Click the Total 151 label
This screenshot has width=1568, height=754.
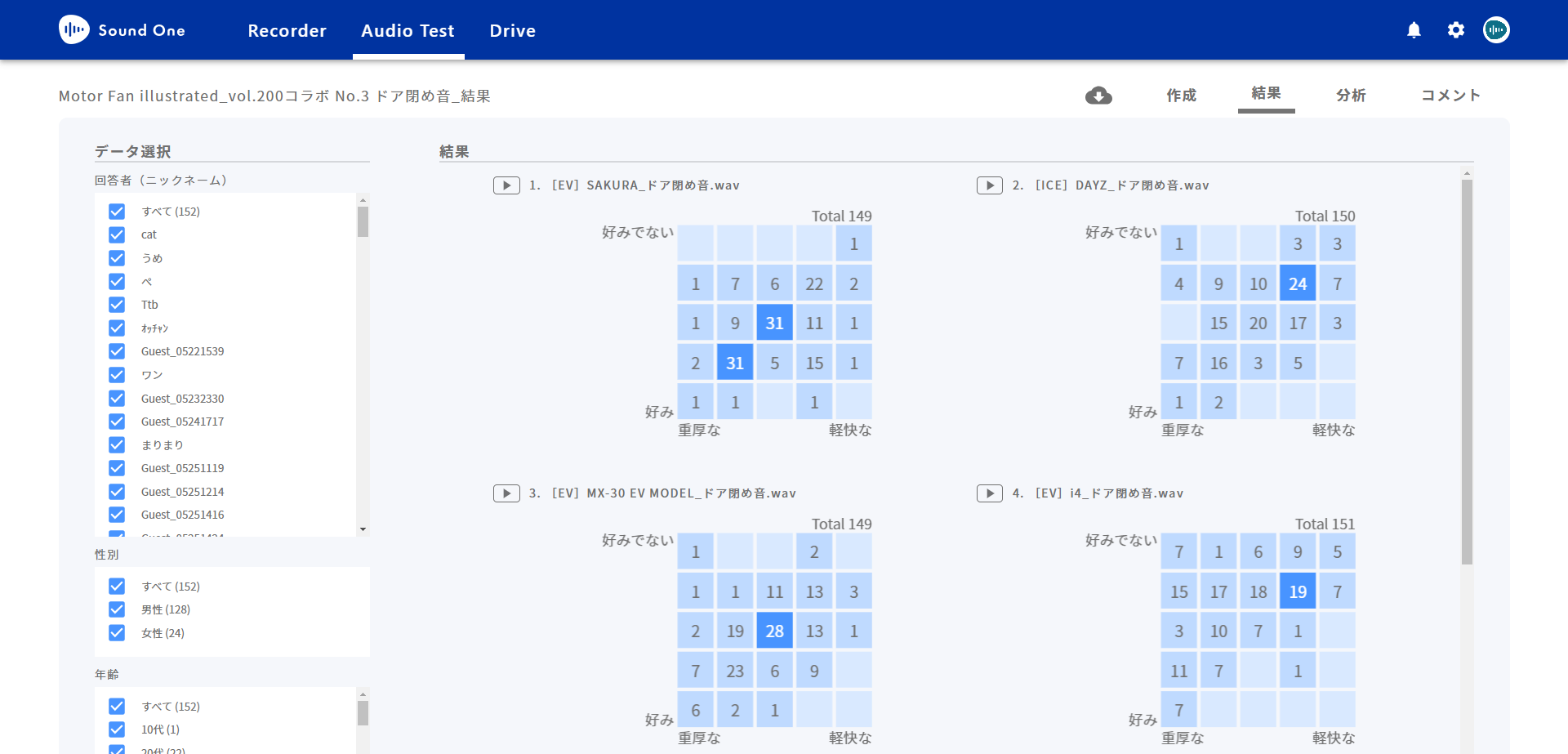tap(1325, 524)
